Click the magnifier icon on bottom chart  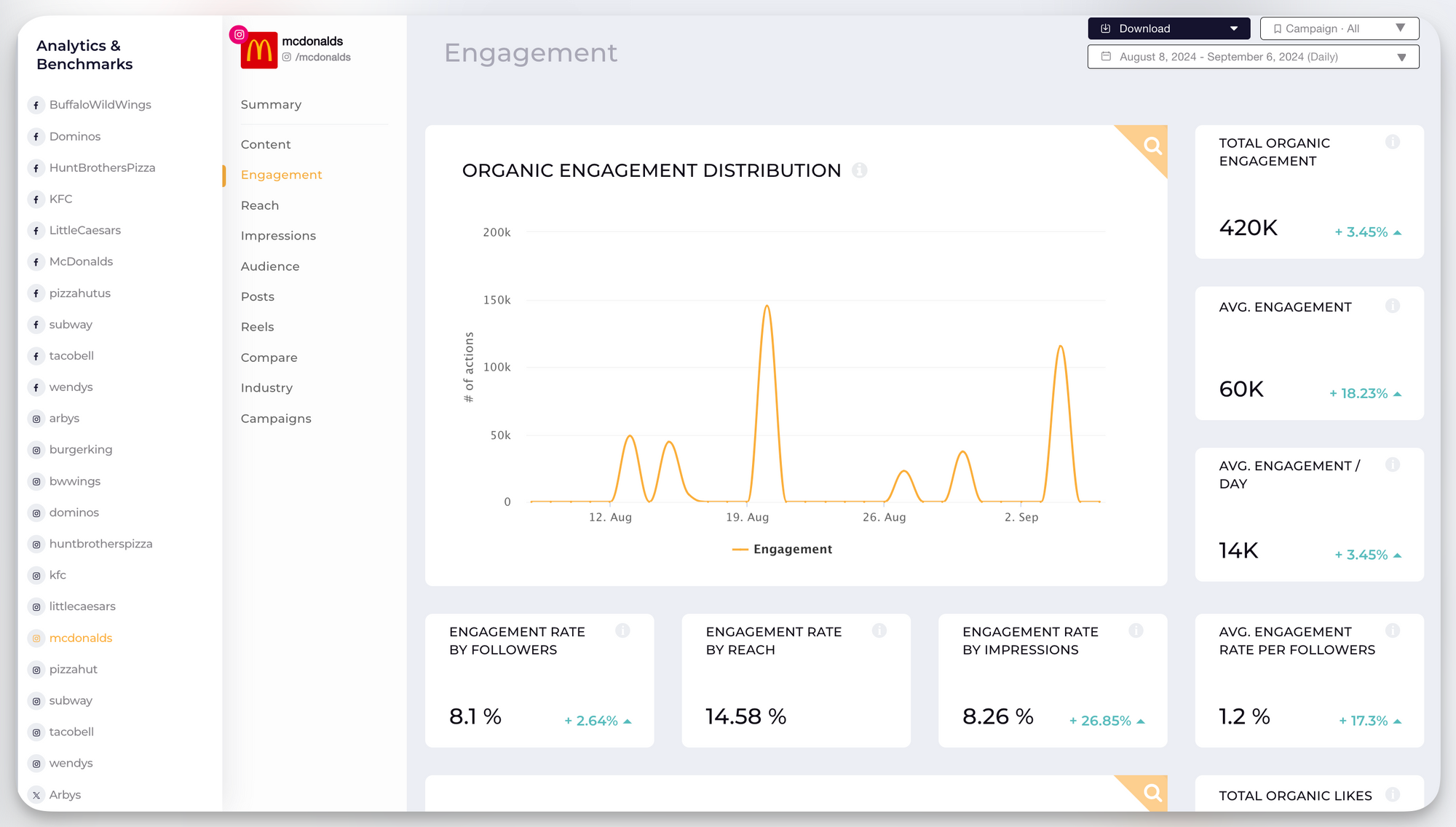1152,793
